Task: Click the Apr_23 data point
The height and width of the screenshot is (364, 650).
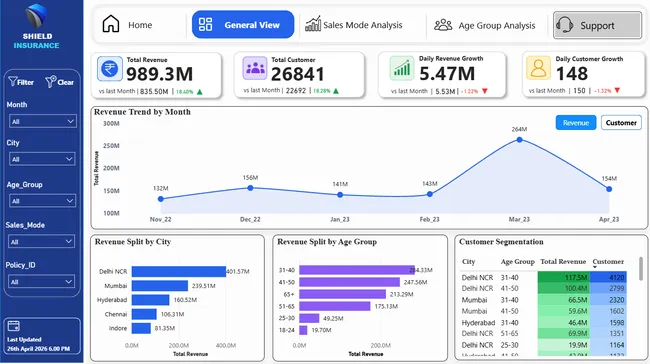Action: point(609,189)
